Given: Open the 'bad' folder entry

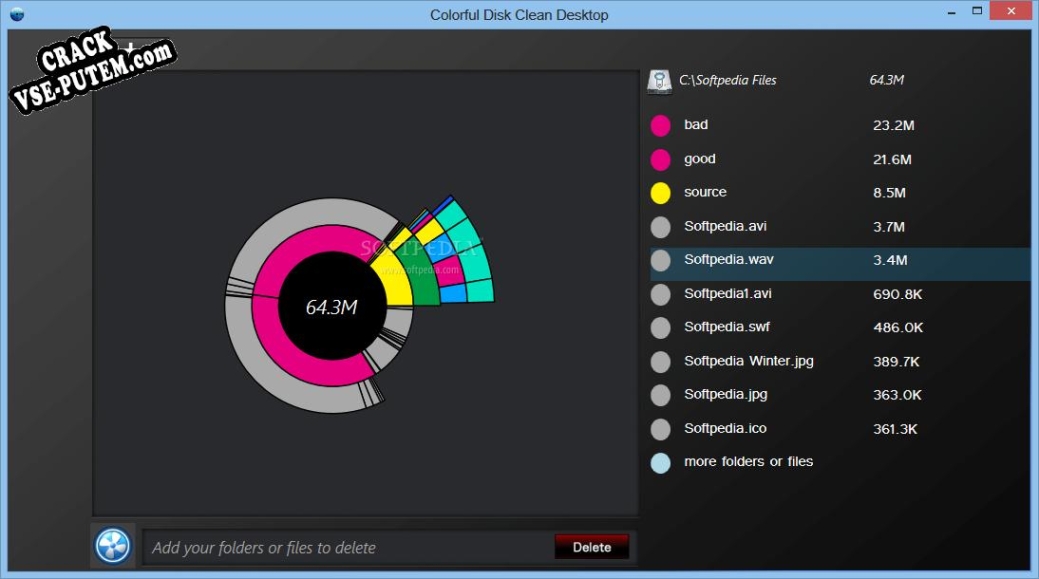Looking at the screenshot, I should coord(696,125).
